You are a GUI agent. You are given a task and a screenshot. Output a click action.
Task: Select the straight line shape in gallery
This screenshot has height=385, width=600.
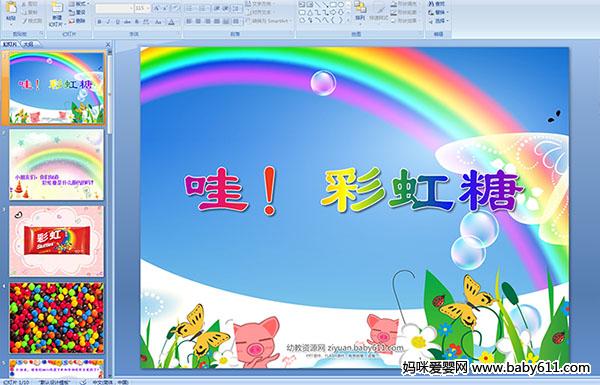[x=318, y=5]
